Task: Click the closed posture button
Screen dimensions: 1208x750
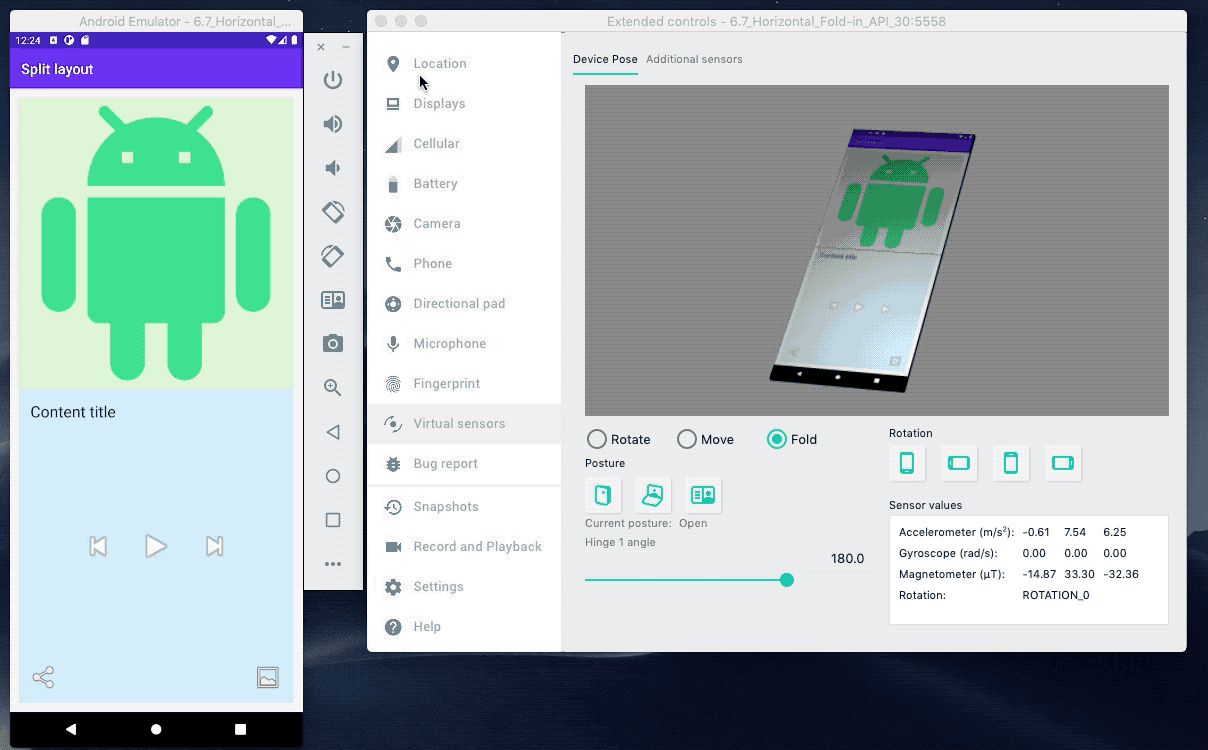Action: point(603,495)
